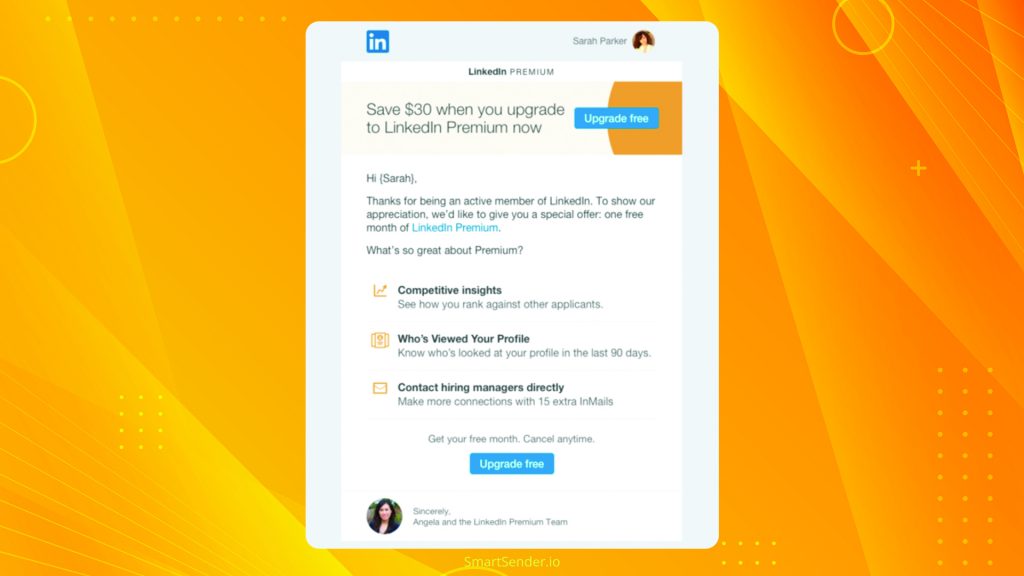Click the envelope InMail icon
Screen dimensions: 1024x576
[380, 388]
